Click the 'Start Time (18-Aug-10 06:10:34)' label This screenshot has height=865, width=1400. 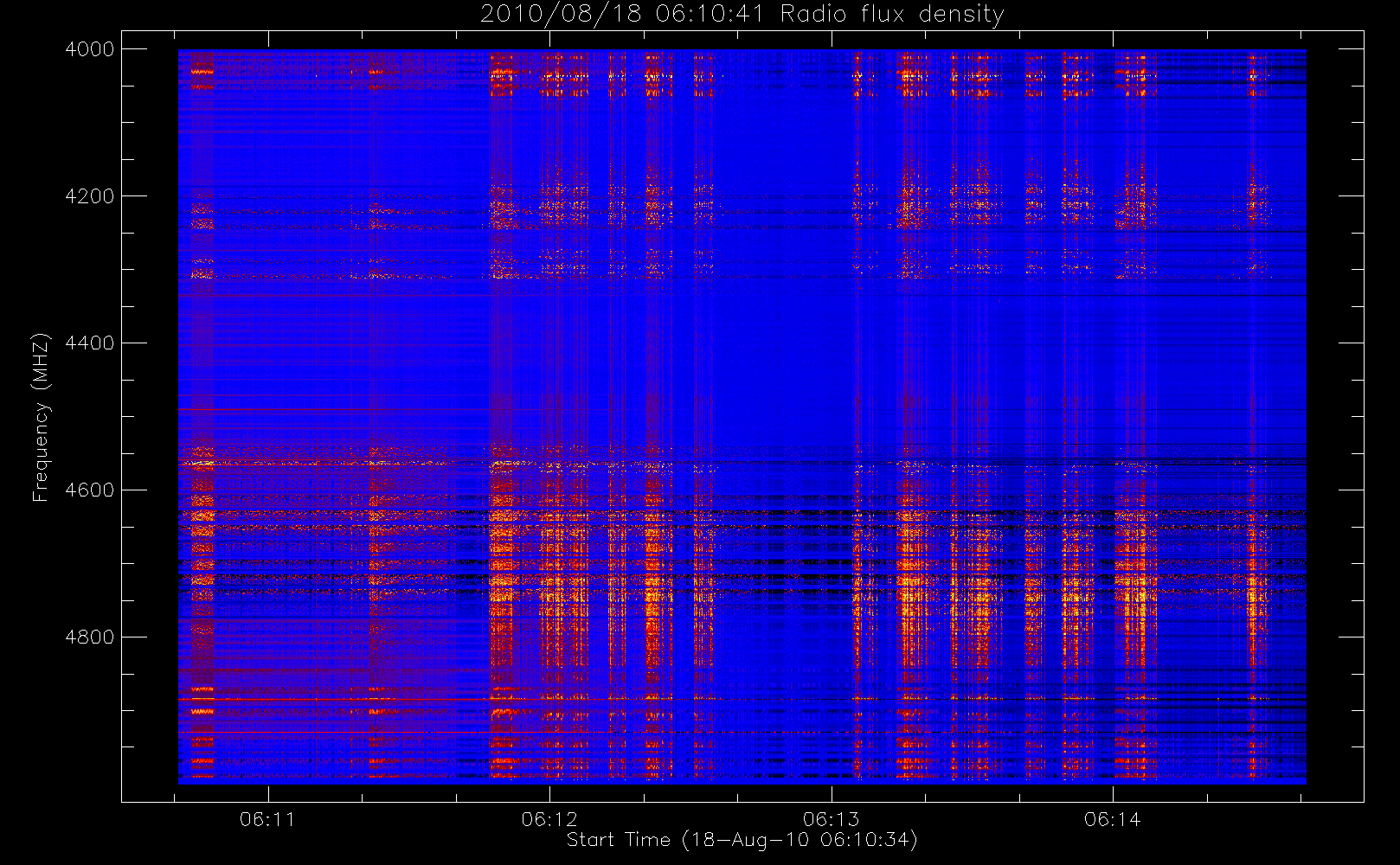click(x=742, y=840)
